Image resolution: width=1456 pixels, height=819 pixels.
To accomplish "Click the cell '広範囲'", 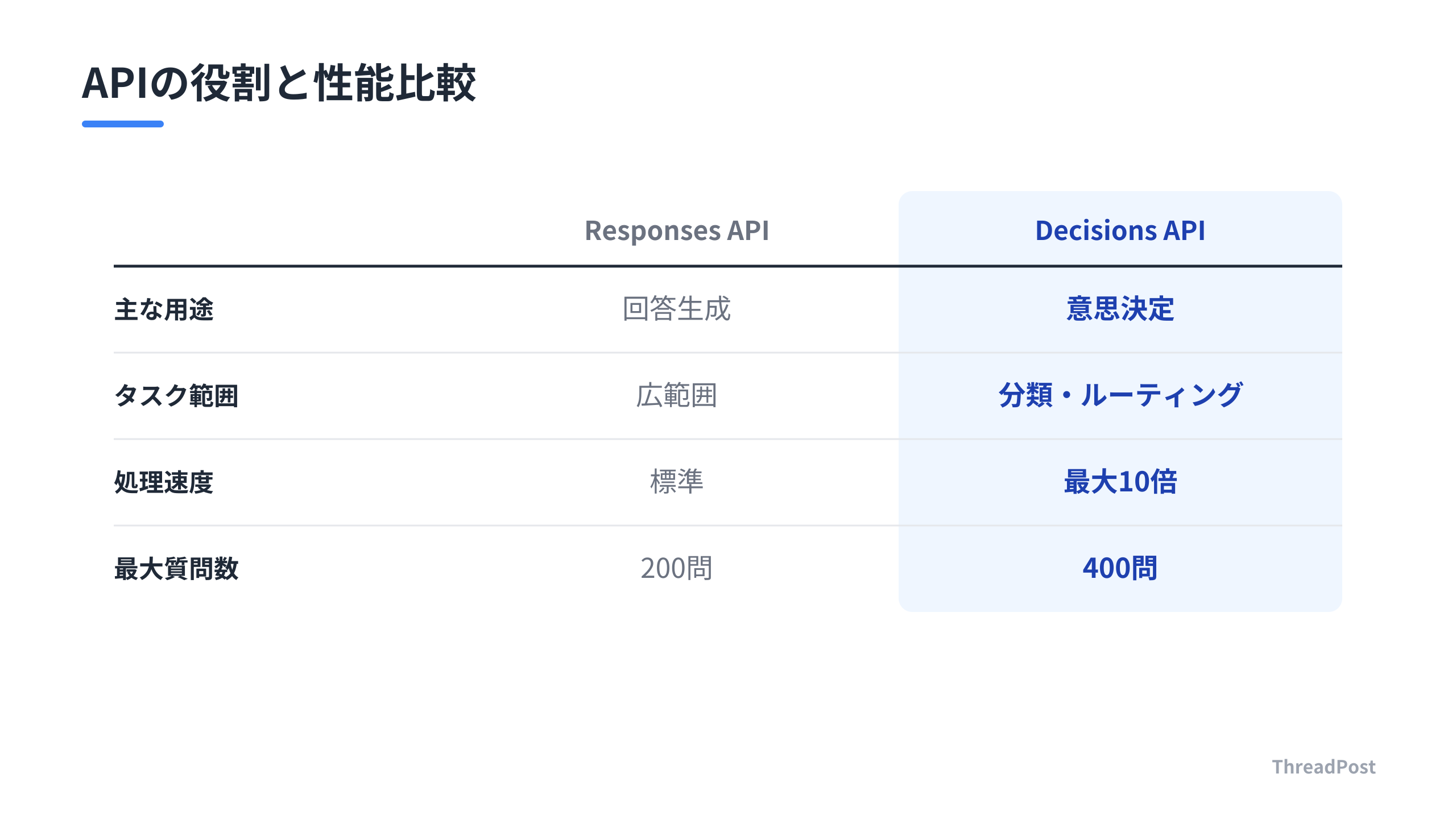I will coord(677,395).
